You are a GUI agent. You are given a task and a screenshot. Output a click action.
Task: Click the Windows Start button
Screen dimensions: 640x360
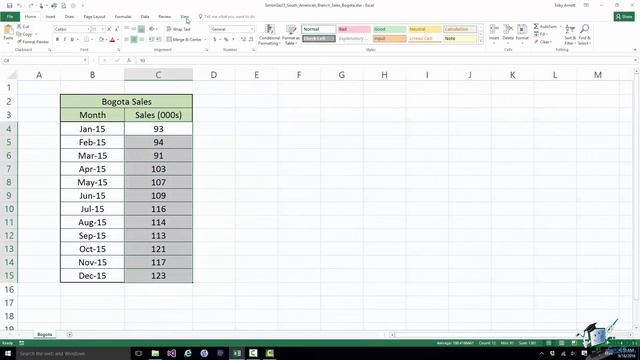(8, 353)
